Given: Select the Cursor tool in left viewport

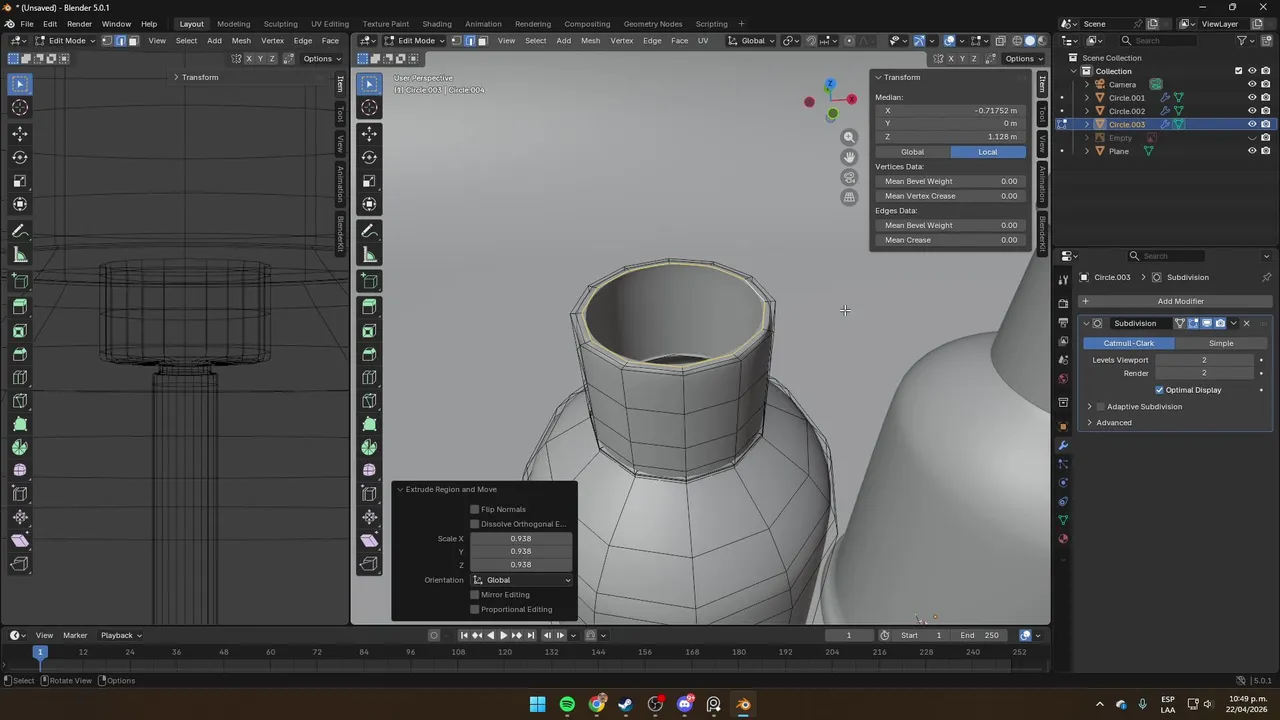Looking at the screenshot, I should [x=20, y=108].
